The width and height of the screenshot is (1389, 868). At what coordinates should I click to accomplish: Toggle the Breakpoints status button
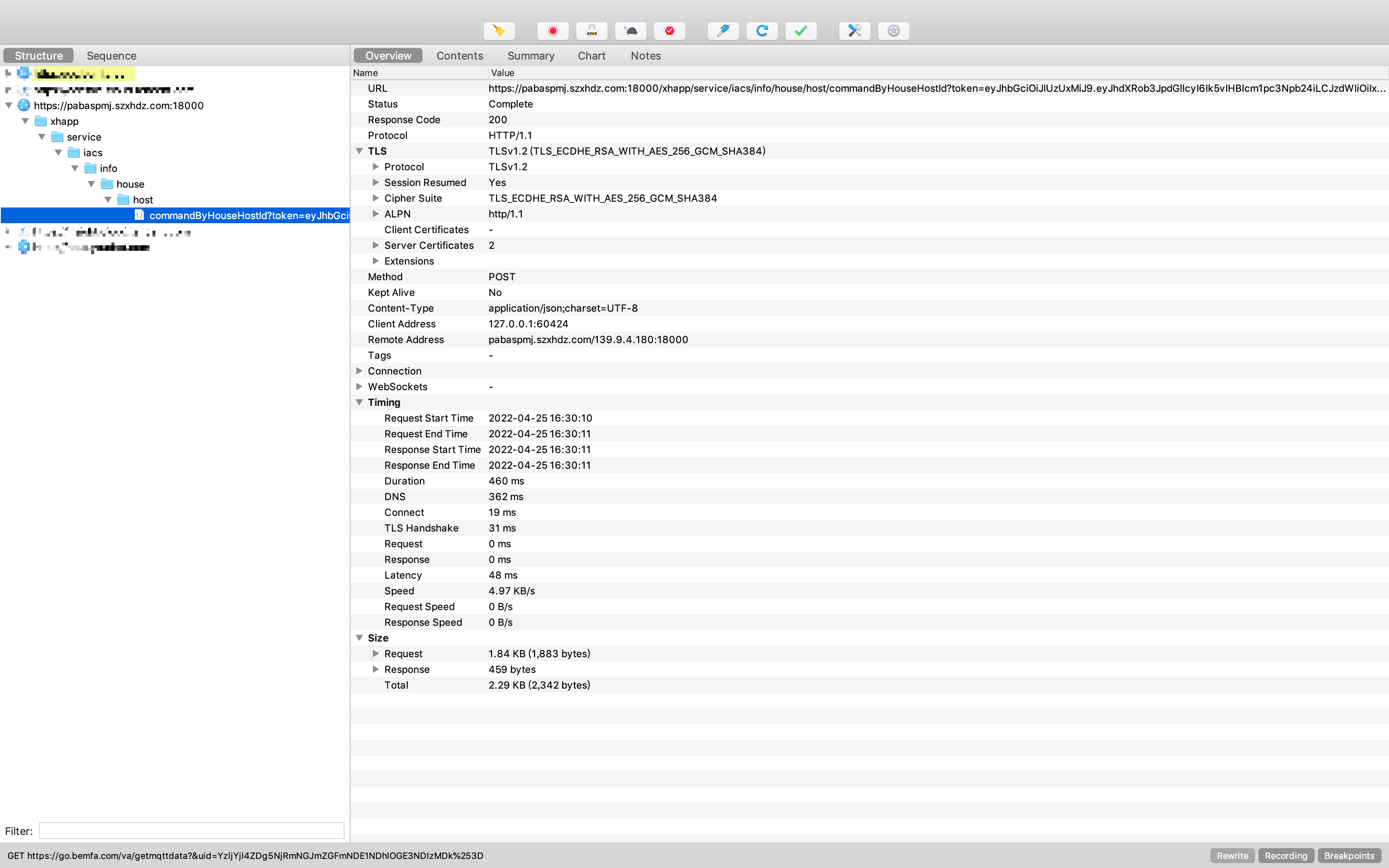tap(1349, 855)
